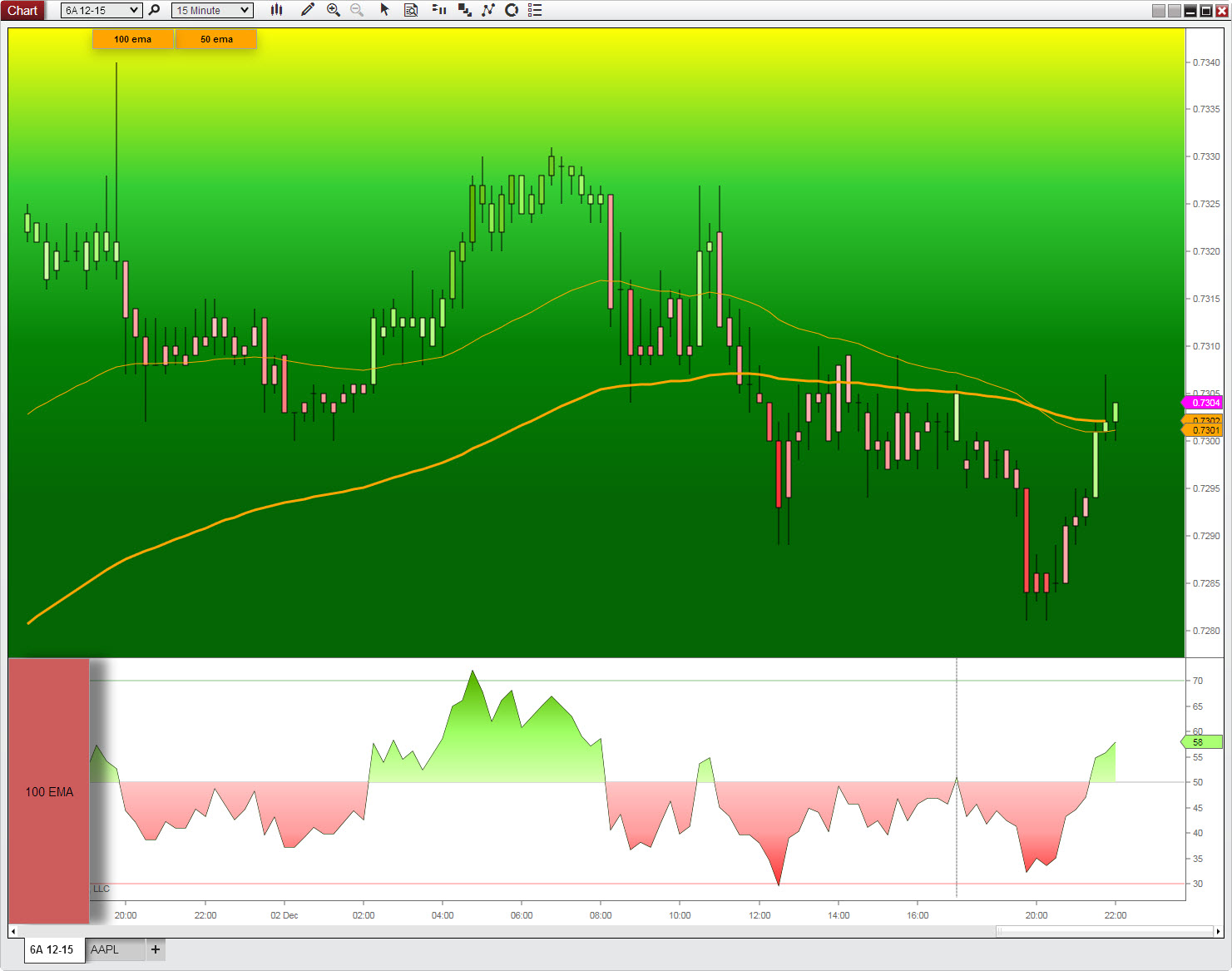
Task: Click the right scroll arrow under chart
Action: tap(1219, 931)
